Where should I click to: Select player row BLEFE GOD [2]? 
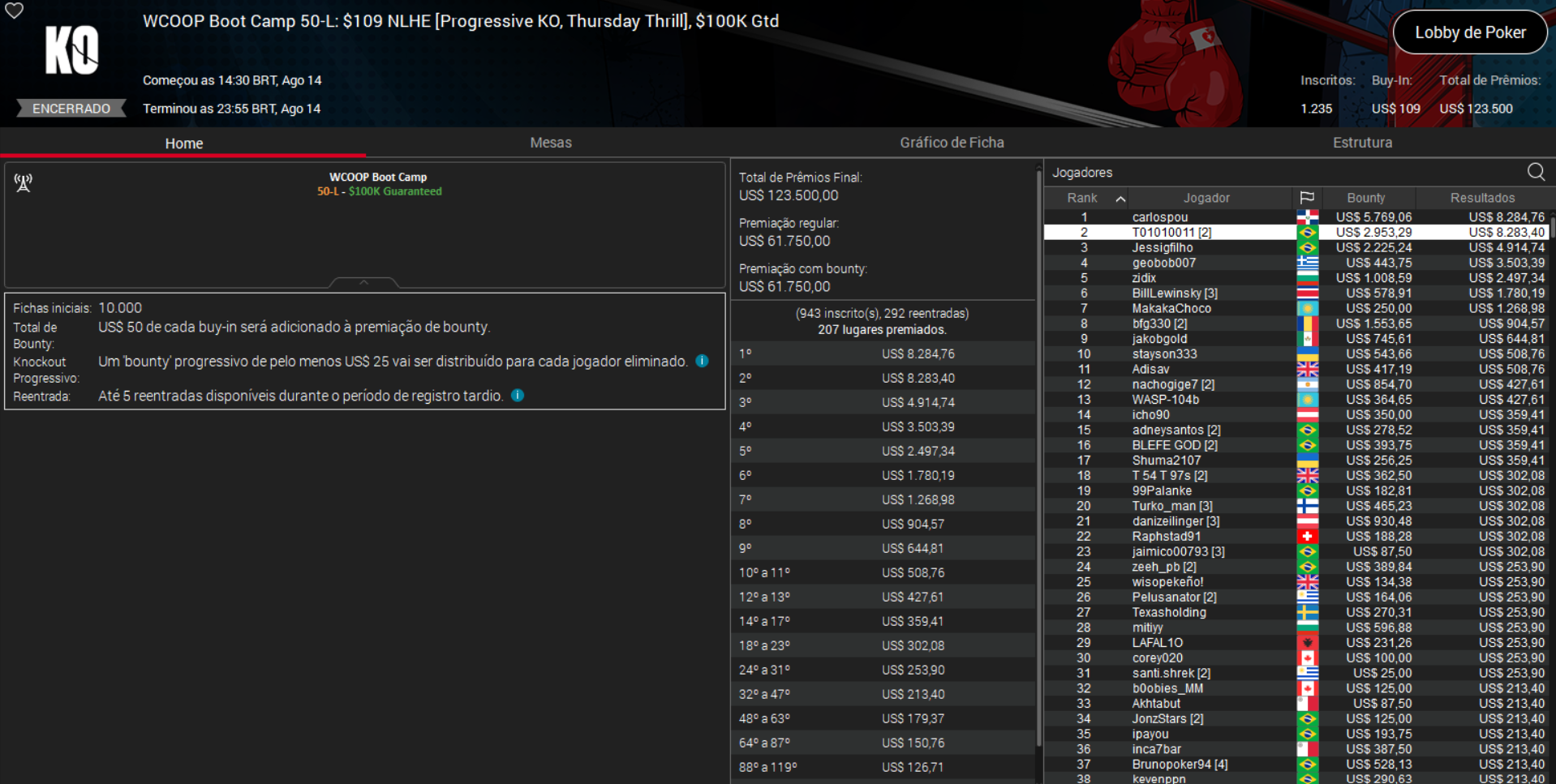1296,445
